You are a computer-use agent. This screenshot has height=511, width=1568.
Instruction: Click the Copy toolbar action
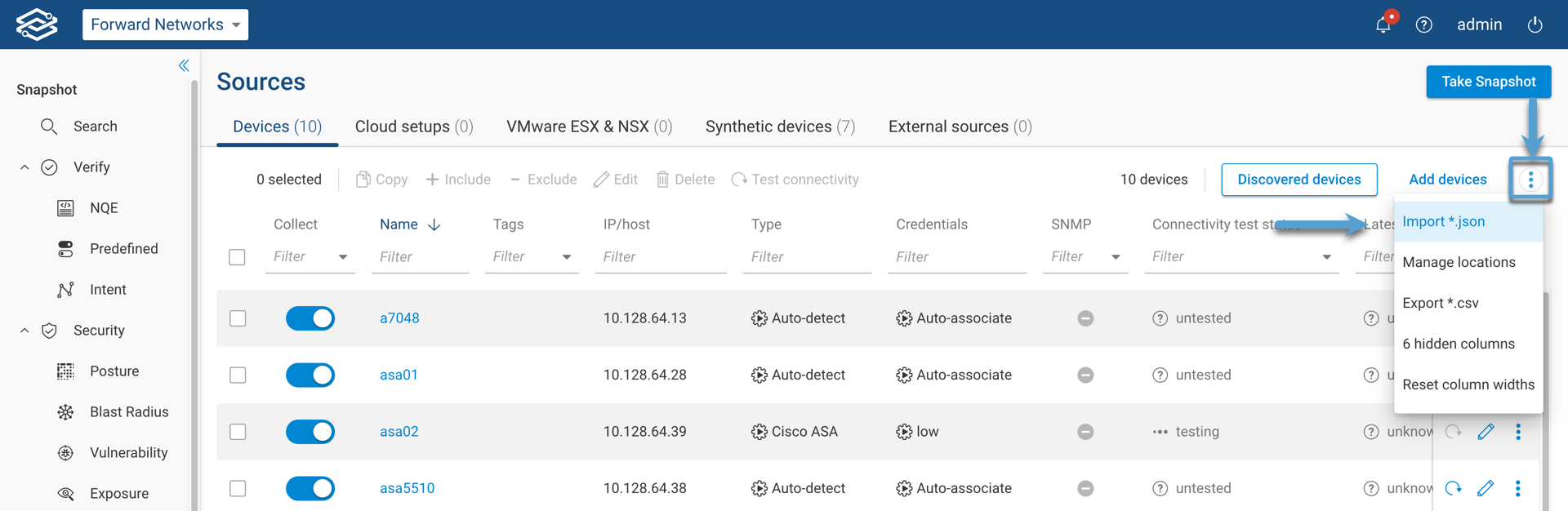(x=381, y=180)
